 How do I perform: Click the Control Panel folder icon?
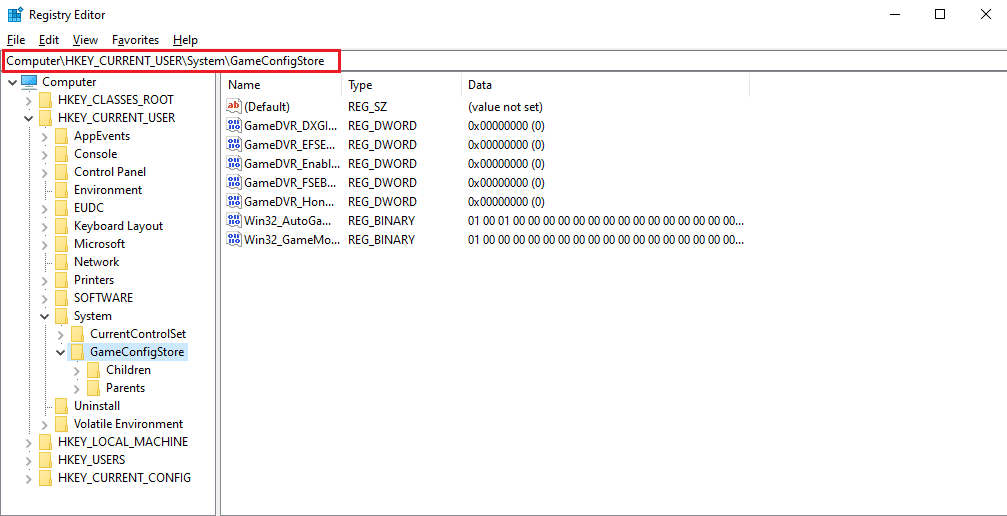[x=61, y=172]
